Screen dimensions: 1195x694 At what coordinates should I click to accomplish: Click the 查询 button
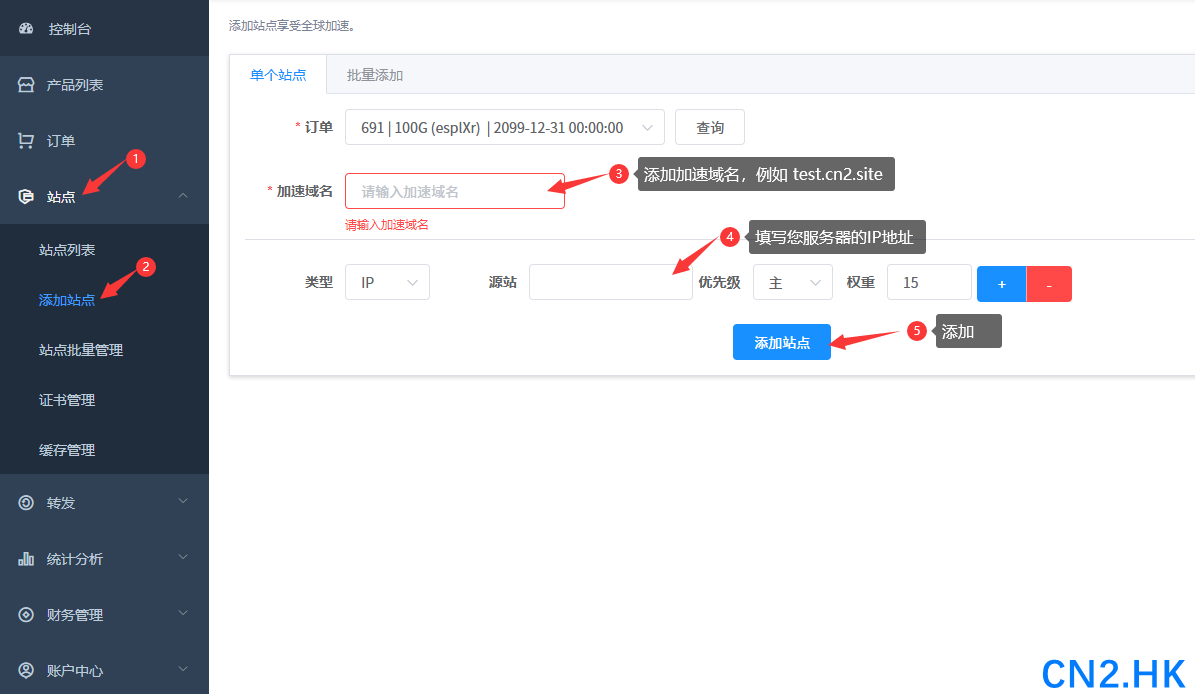coord(710,127)
